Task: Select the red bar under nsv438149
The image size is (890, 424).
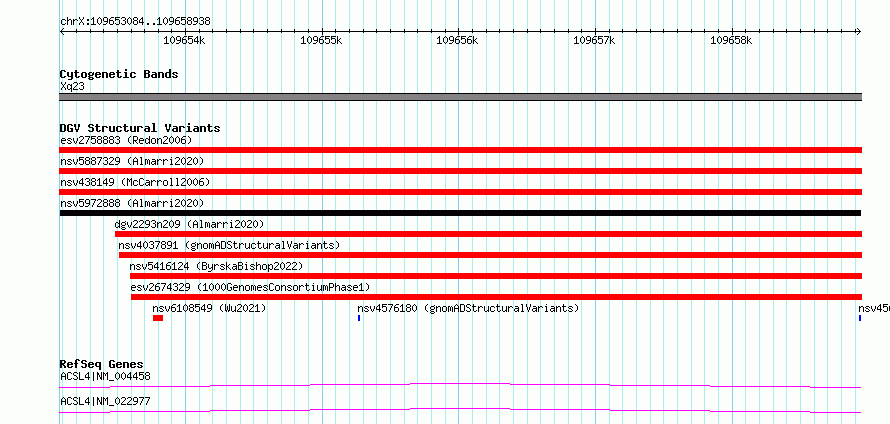Action: (461, 192)
